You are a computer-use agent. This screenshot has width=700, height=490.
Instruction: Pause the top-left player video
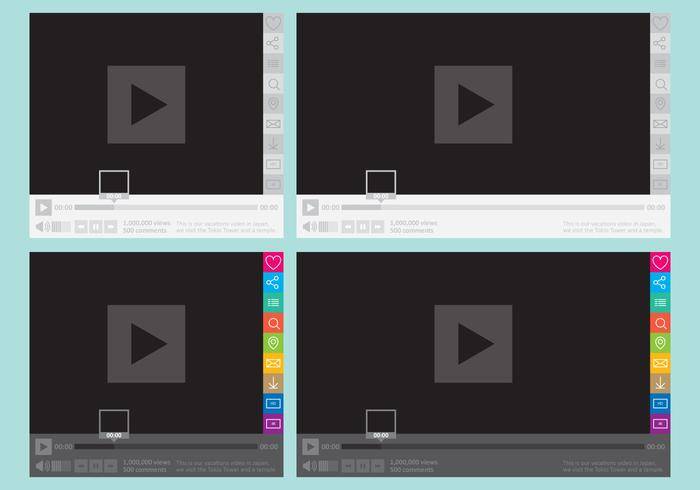(96, 227)
